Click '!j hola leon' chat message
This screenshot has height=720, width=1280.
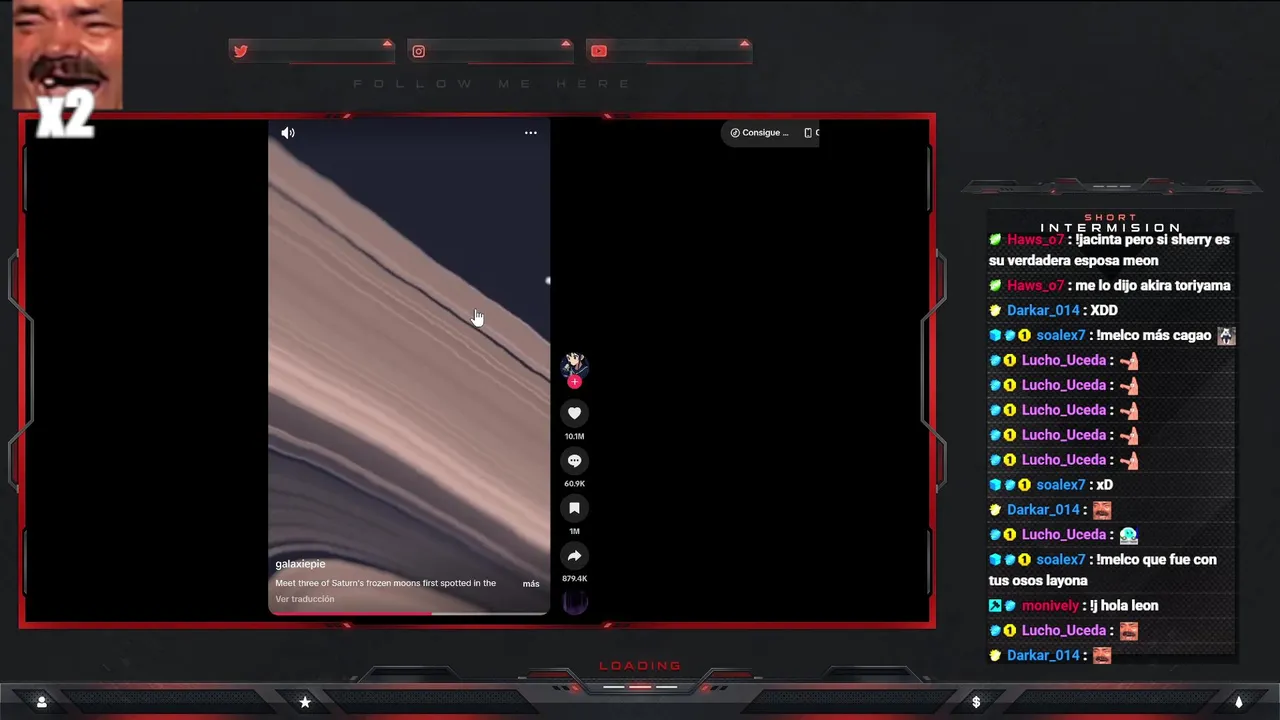point(1124,606)
